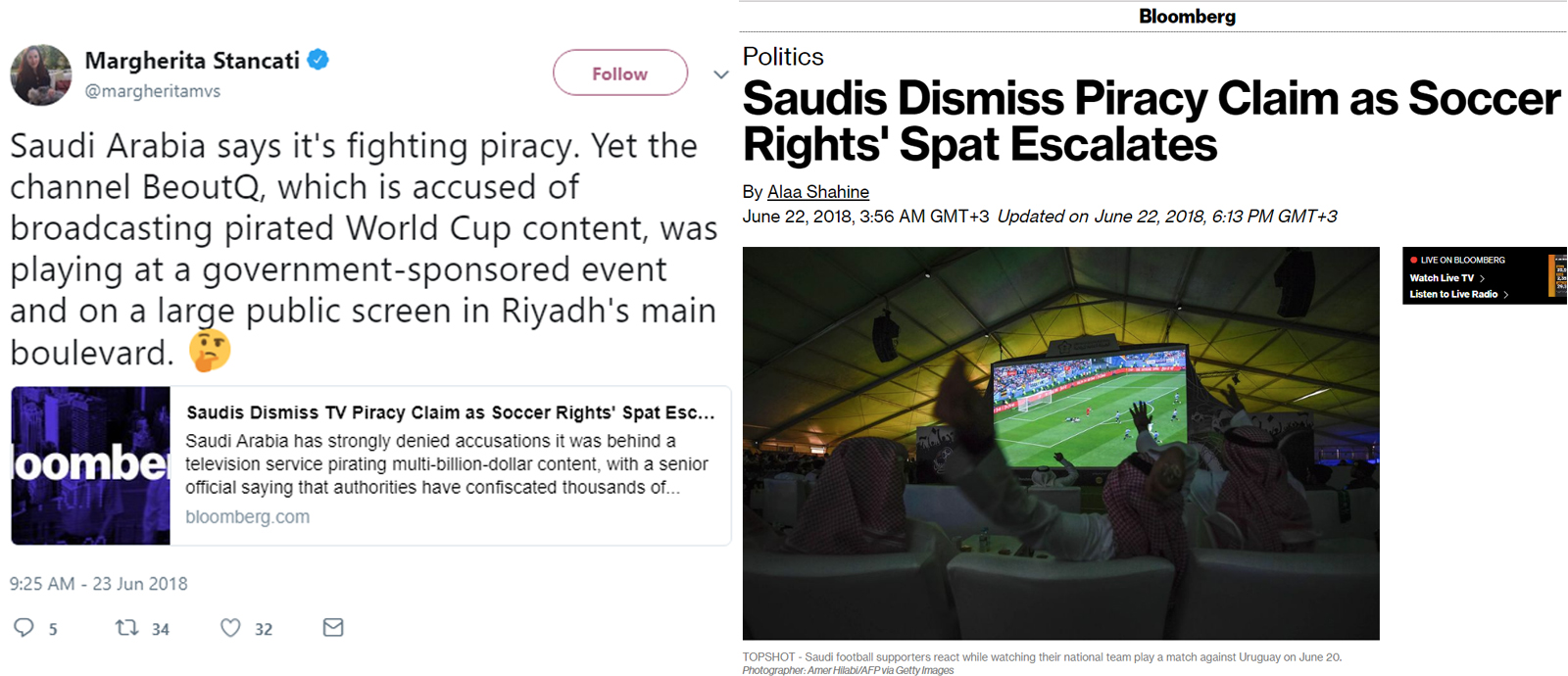Click the Bloomberg card thumbnail image
The height and width of the screenshot is (676, 1568).
point(91,465)
